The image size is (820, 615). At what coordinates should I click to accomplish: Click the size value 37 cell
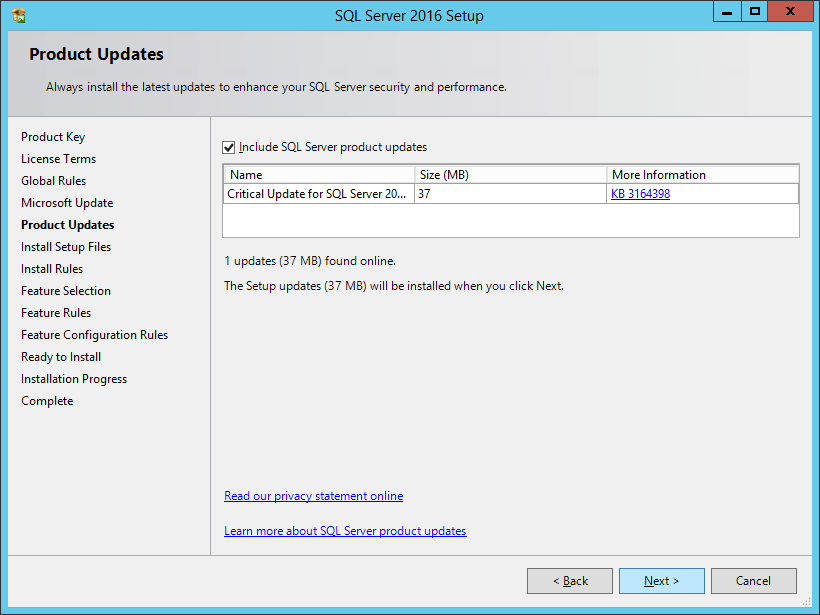coord(510,193)
